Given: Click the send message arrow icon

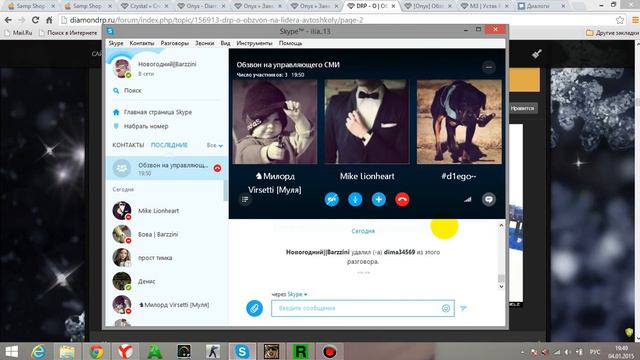Looking at the screenshot, I should click(463, 309).
